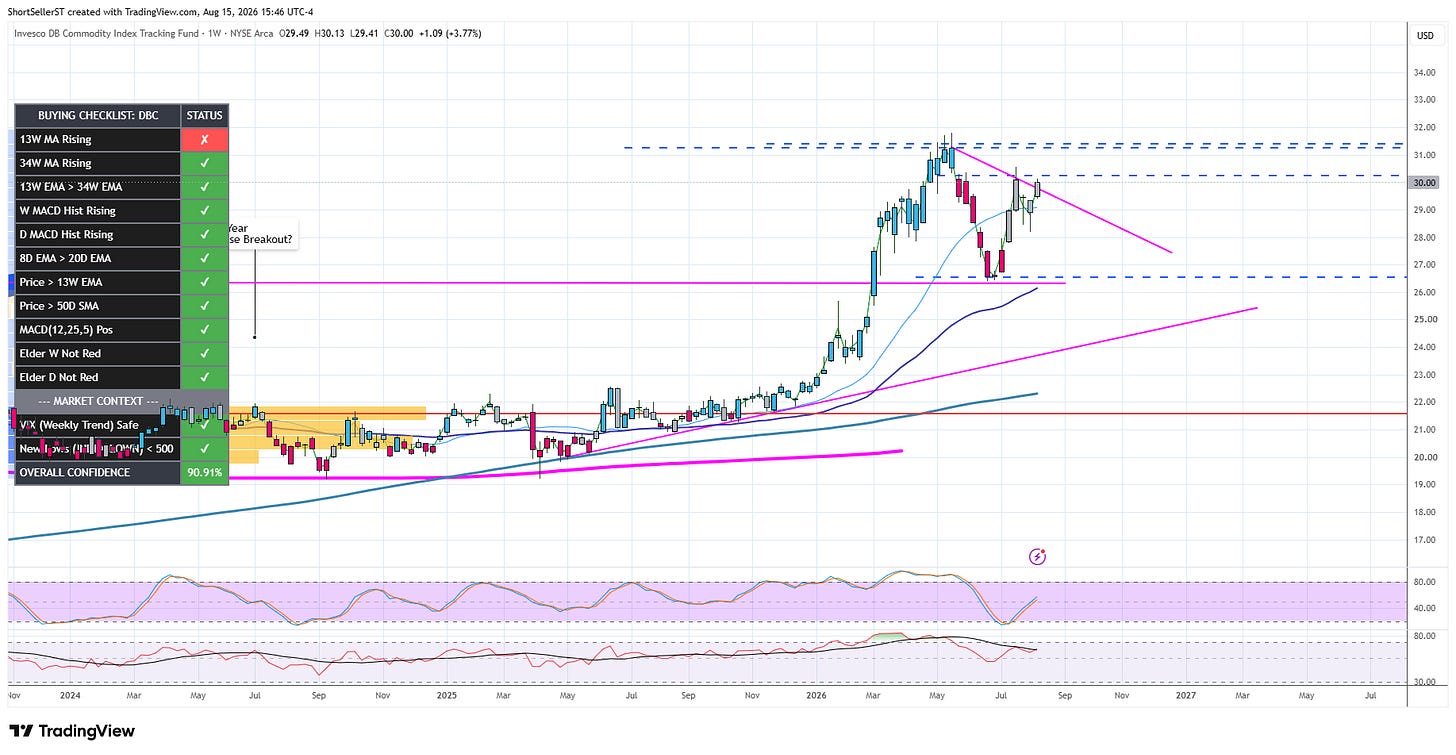The width and height of the screenshot is (1456, 755).
Task: Click the status check for D MACD Hist Rising
Action: (204, 234)
